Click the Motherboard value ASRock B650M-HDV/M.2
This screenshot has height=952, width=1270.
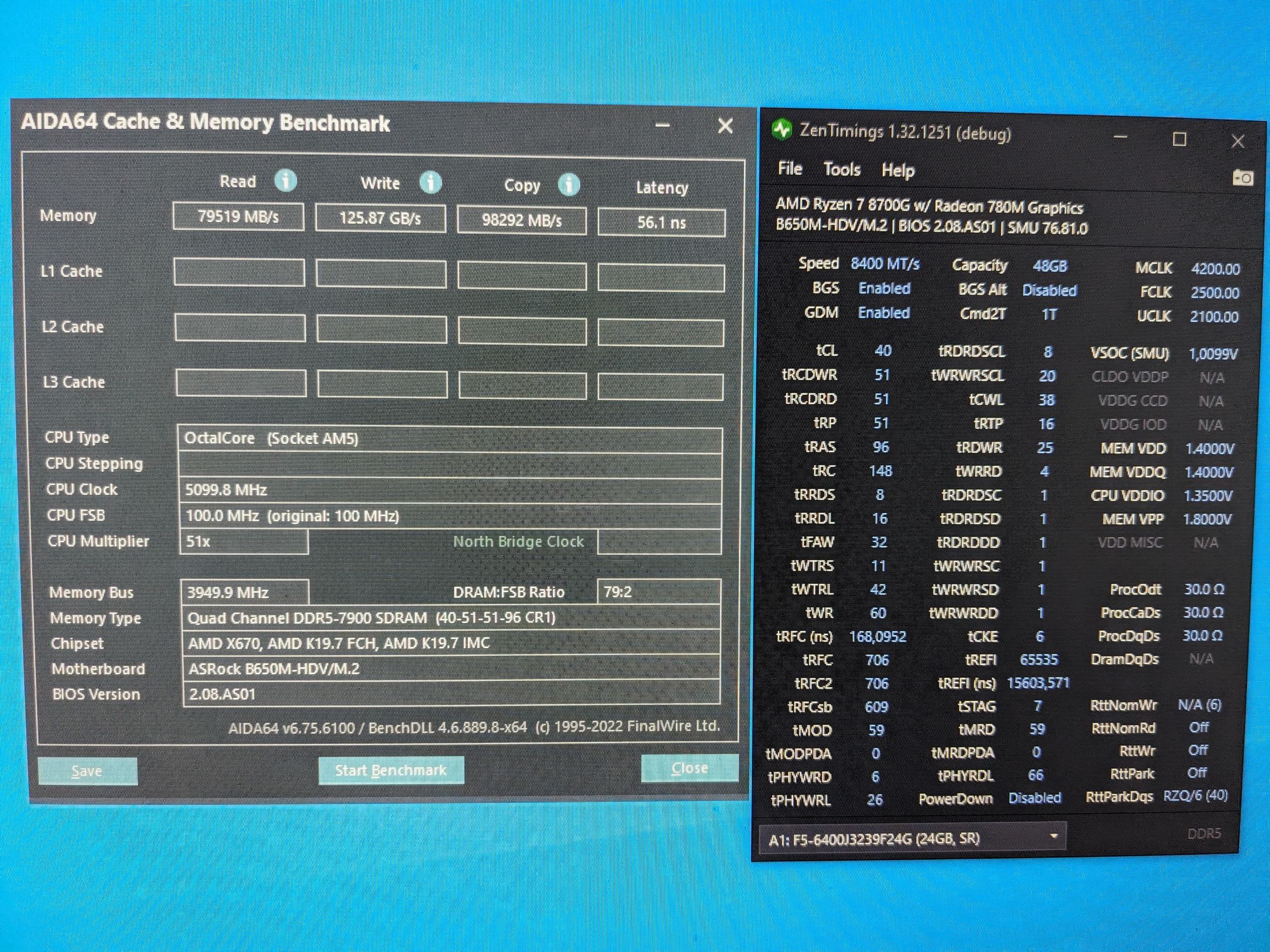pyautogui.click(x=274, y=669)
